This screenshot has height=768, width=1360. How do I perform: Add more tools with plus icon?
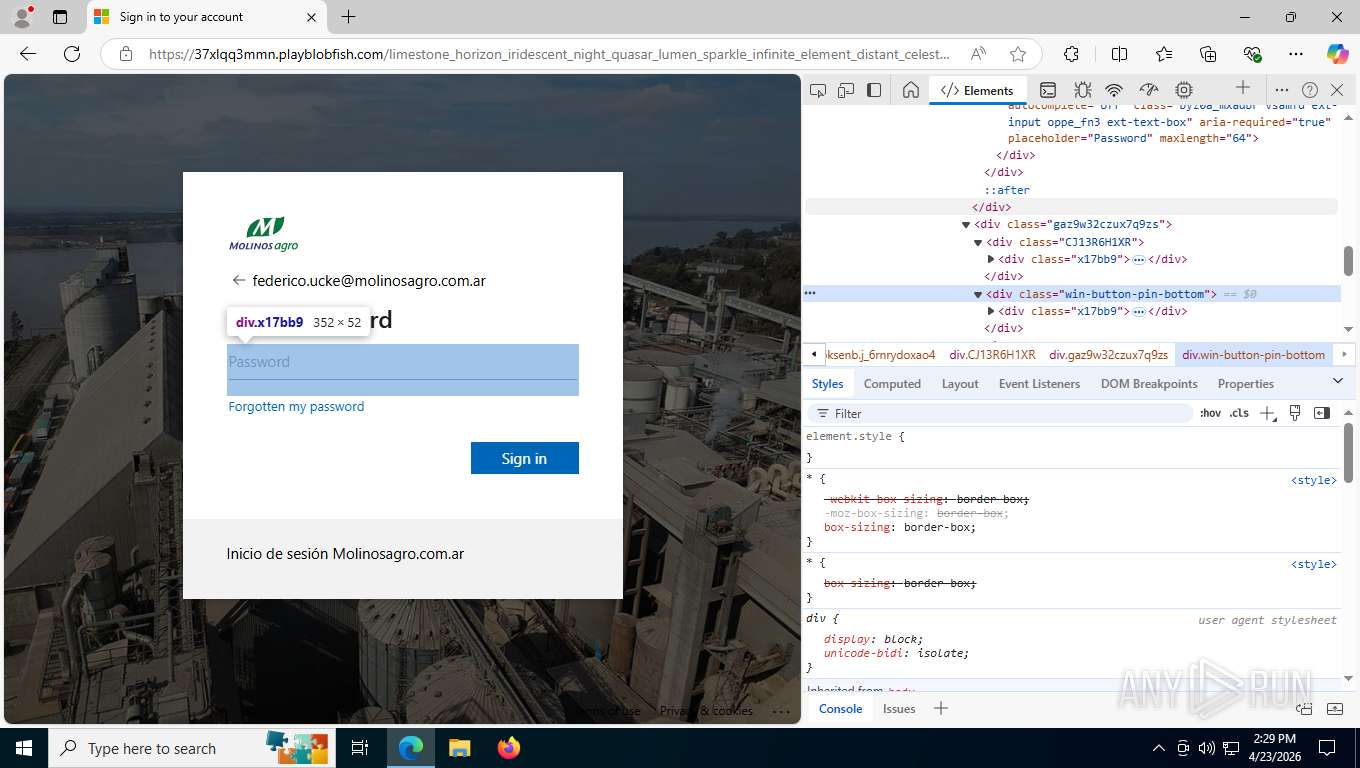(1242, 88)
